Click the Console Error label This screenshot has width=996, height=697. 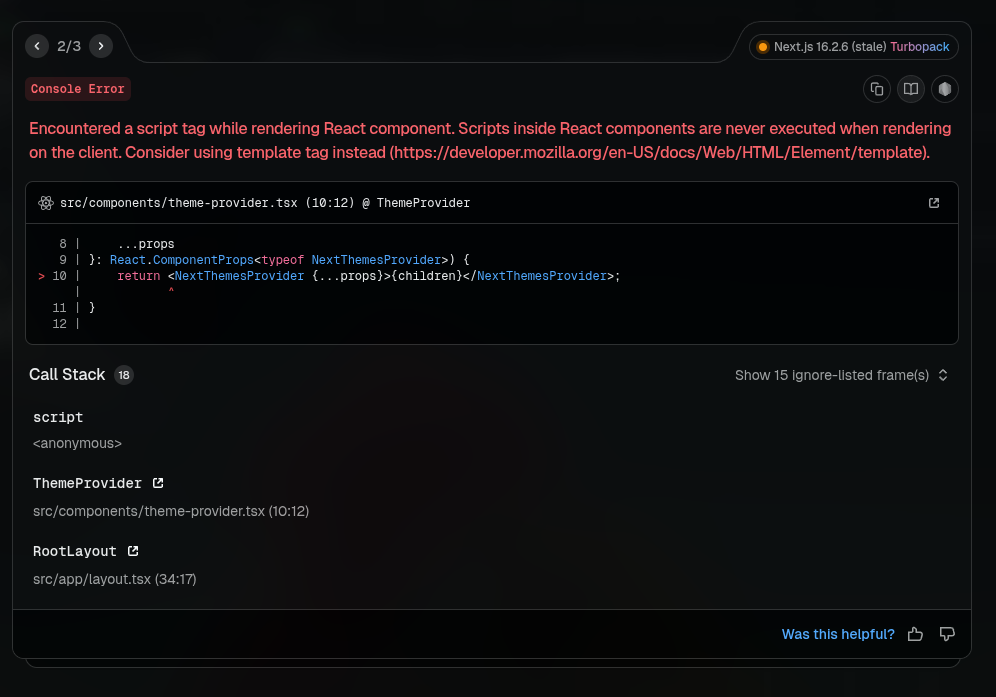[x=77, y=89]
